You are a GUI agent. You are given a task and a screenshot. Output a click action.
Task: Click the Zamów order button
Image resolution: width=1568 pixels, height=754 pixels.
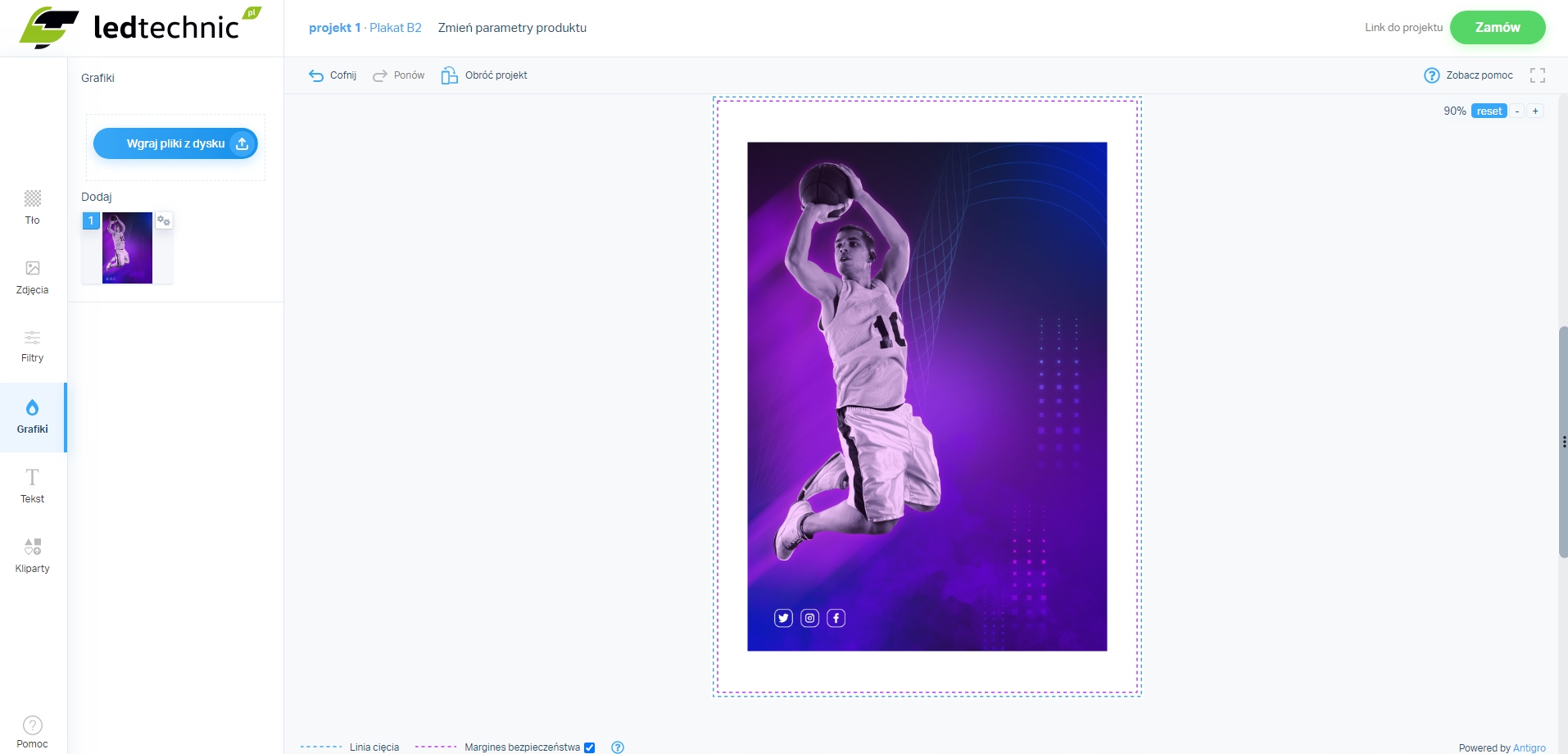(x=1498, y=27)
